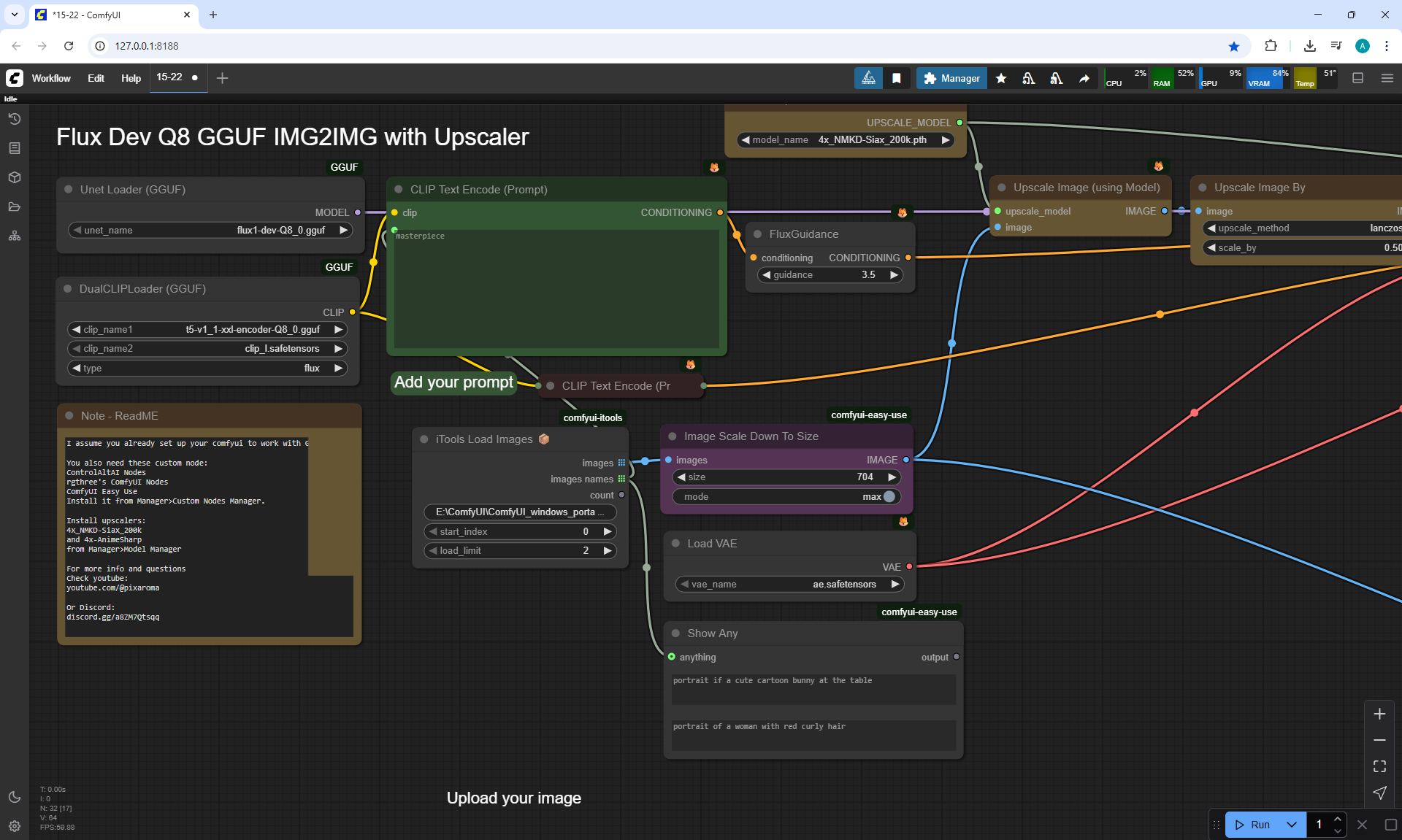Screen dimensions: 1402x840
Task: Open the workflows folder sidebar icon
Action: click(x=15, y=207)
